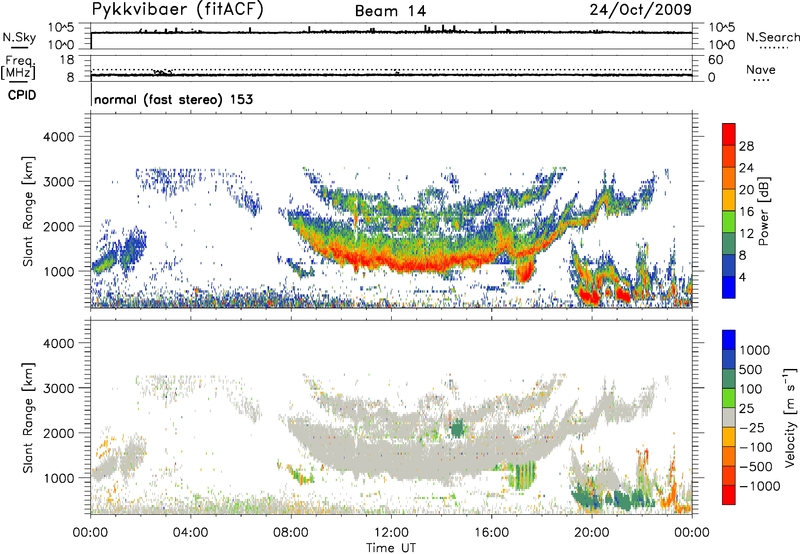Click the '28' label on Power color bar

point(746,146)
